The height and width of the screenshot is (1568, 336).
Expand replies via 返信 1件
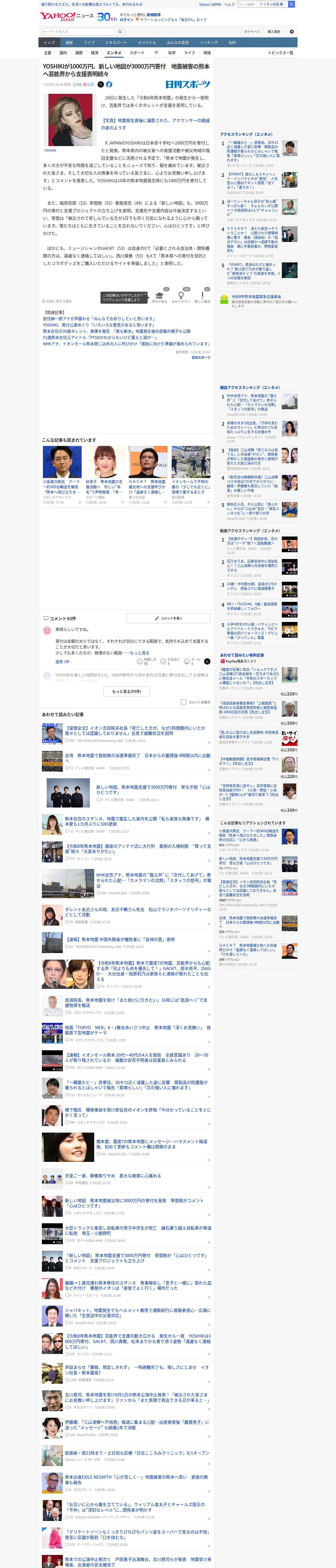click(x=62, y=662)
